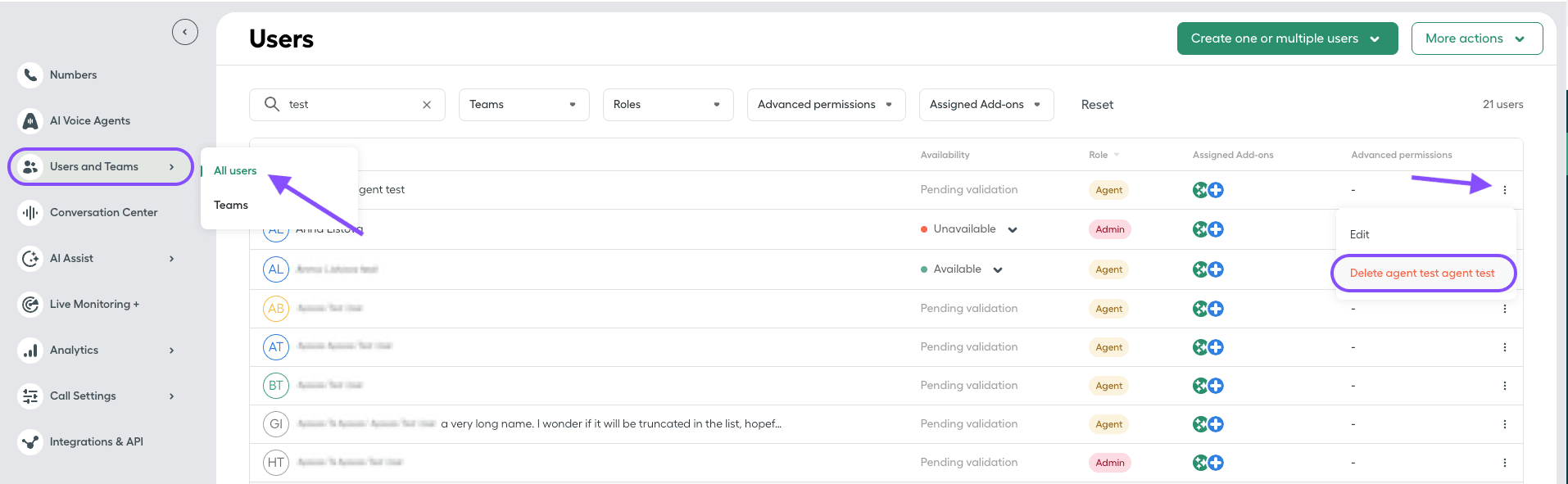Click the add-on icons in Available row
Screen dimensions: 1568x484
point(1208,269)
